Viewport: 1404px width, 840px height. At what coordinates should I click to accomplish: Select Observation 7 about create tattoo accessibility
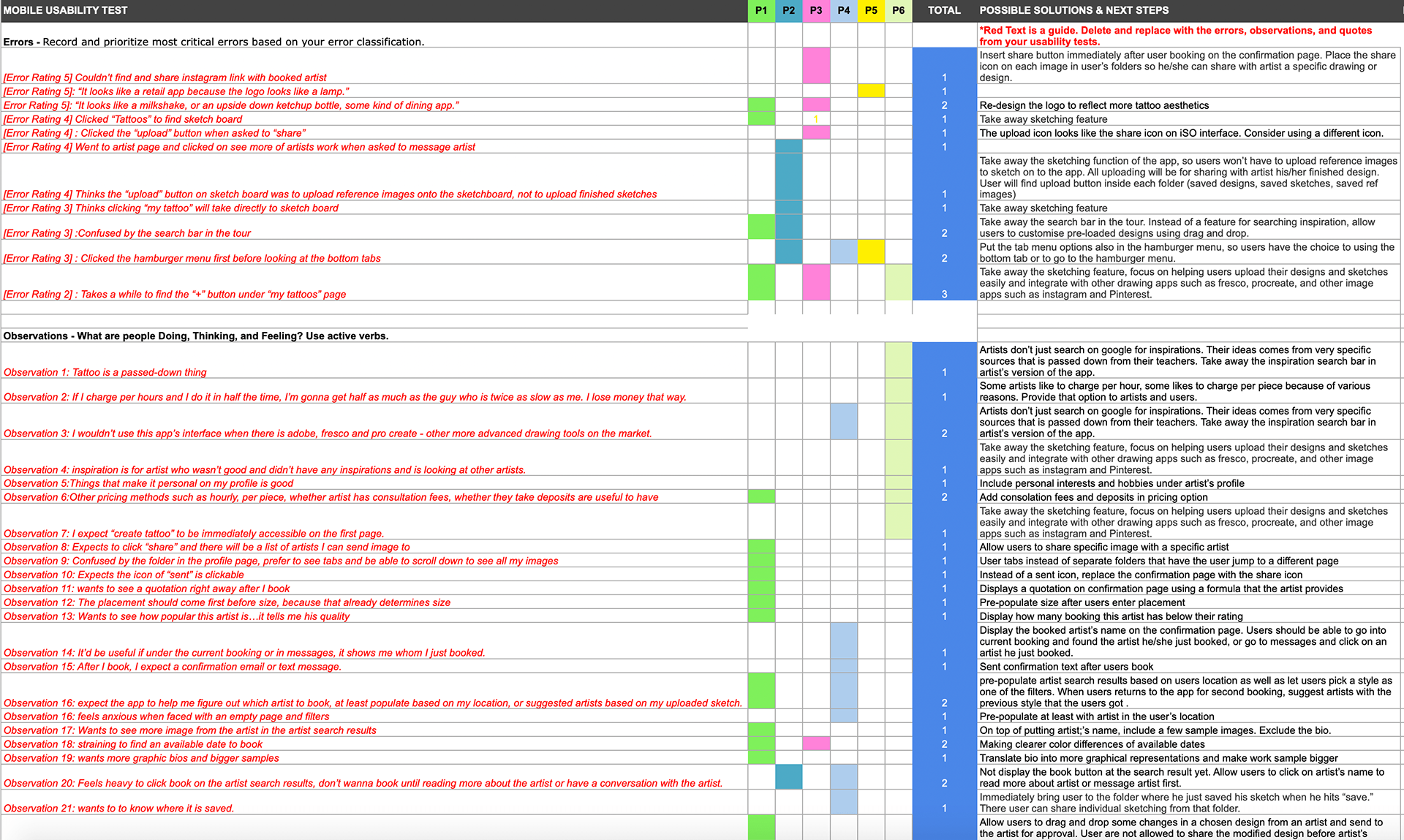(374, 522)
